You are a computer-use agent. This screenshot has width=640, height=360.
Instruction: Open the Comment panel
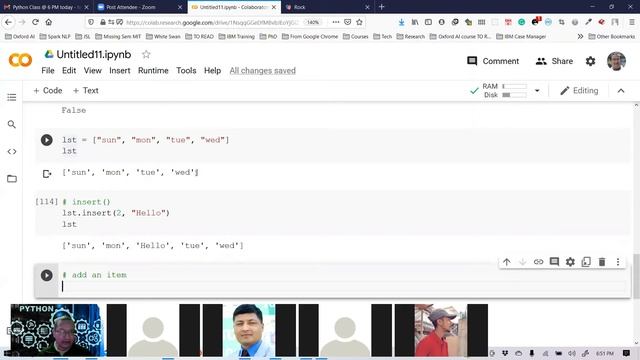click(x=493, y=61)
